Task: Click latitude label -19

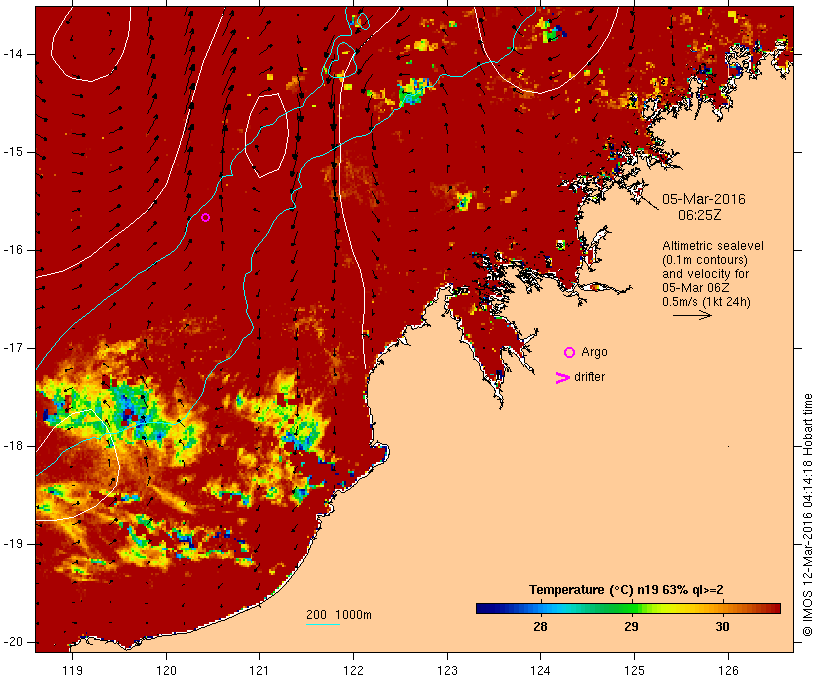Action: click(x=12, y=544)
